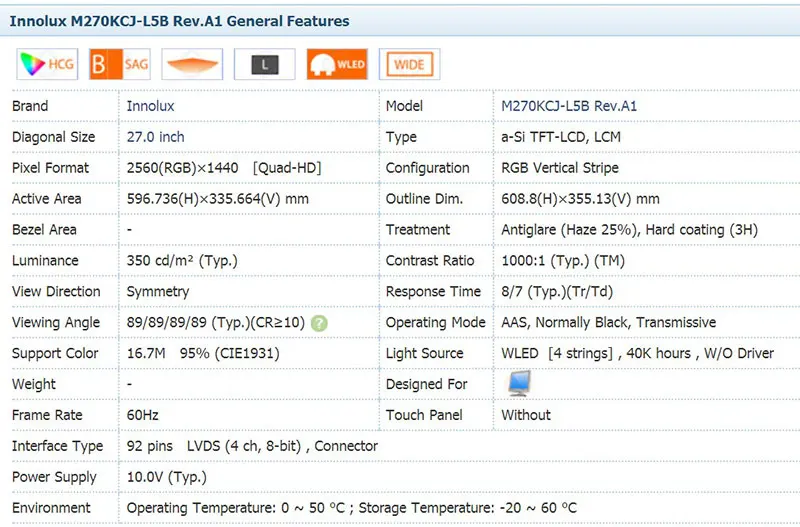Click the Power Supply row label

click(54, 478)
